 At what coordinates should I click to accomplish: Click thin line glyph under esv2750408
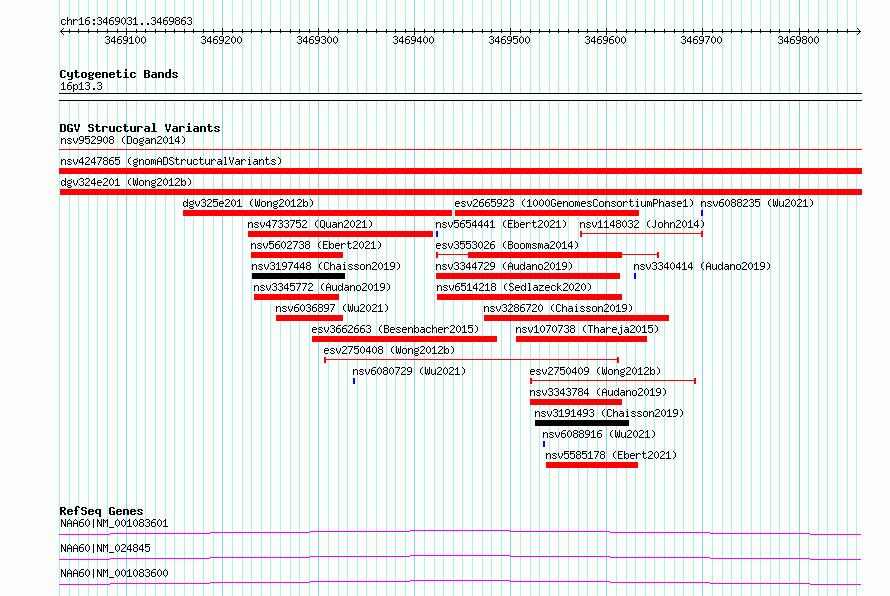[x=471, y=360]
